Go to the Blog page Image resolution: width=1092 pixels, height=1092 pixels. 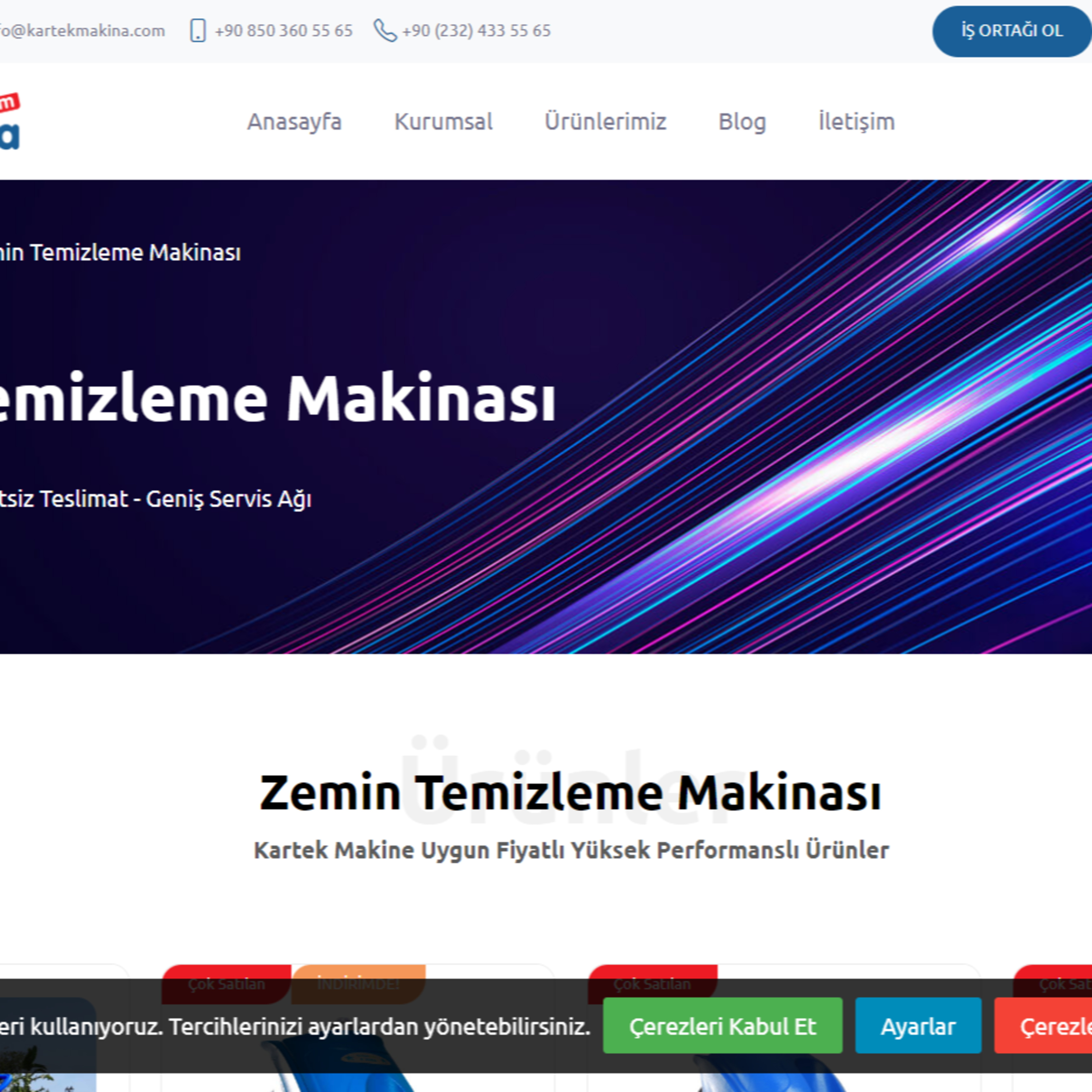tap(742, 122)
